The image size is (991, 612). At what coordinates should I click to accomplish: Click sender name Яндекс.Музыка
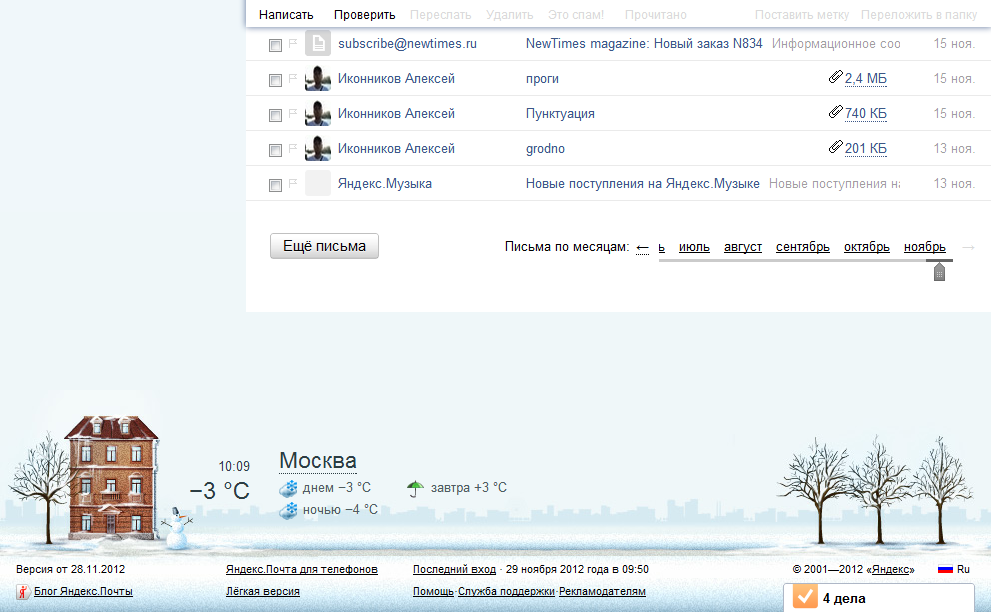tap(385, 183)
